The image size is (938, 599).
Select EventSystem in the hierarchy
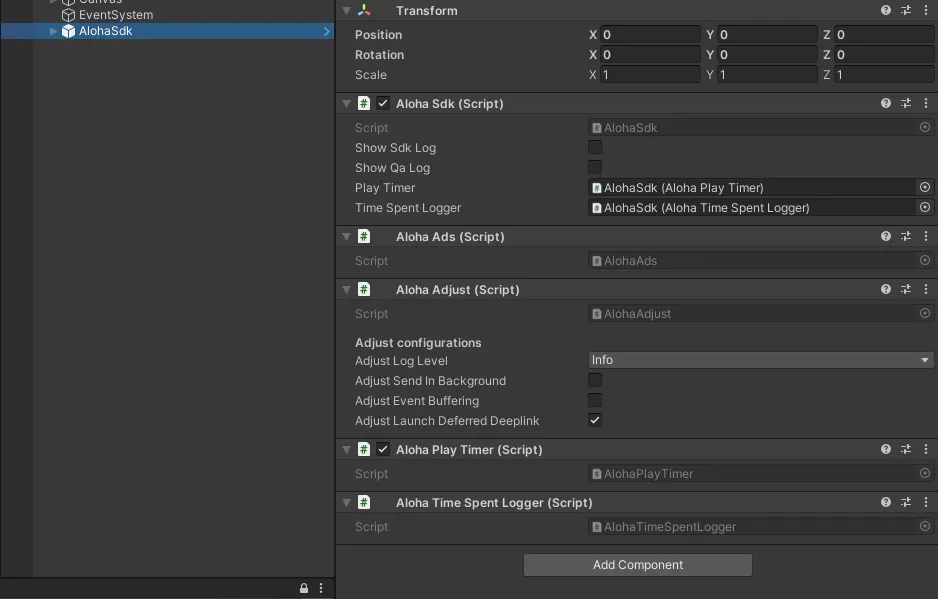[x=115, y=15]
